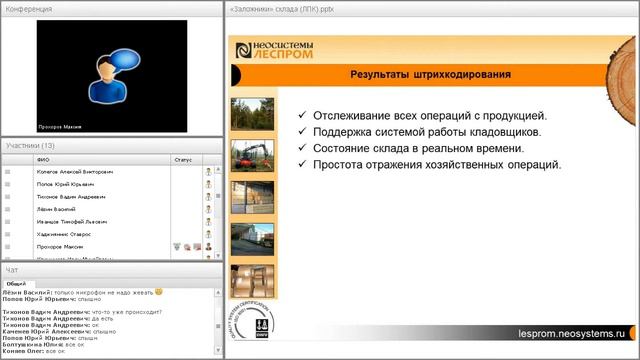
Task: Click bullet Простота отражения хозяйственных операций
Action: point(437,164)
